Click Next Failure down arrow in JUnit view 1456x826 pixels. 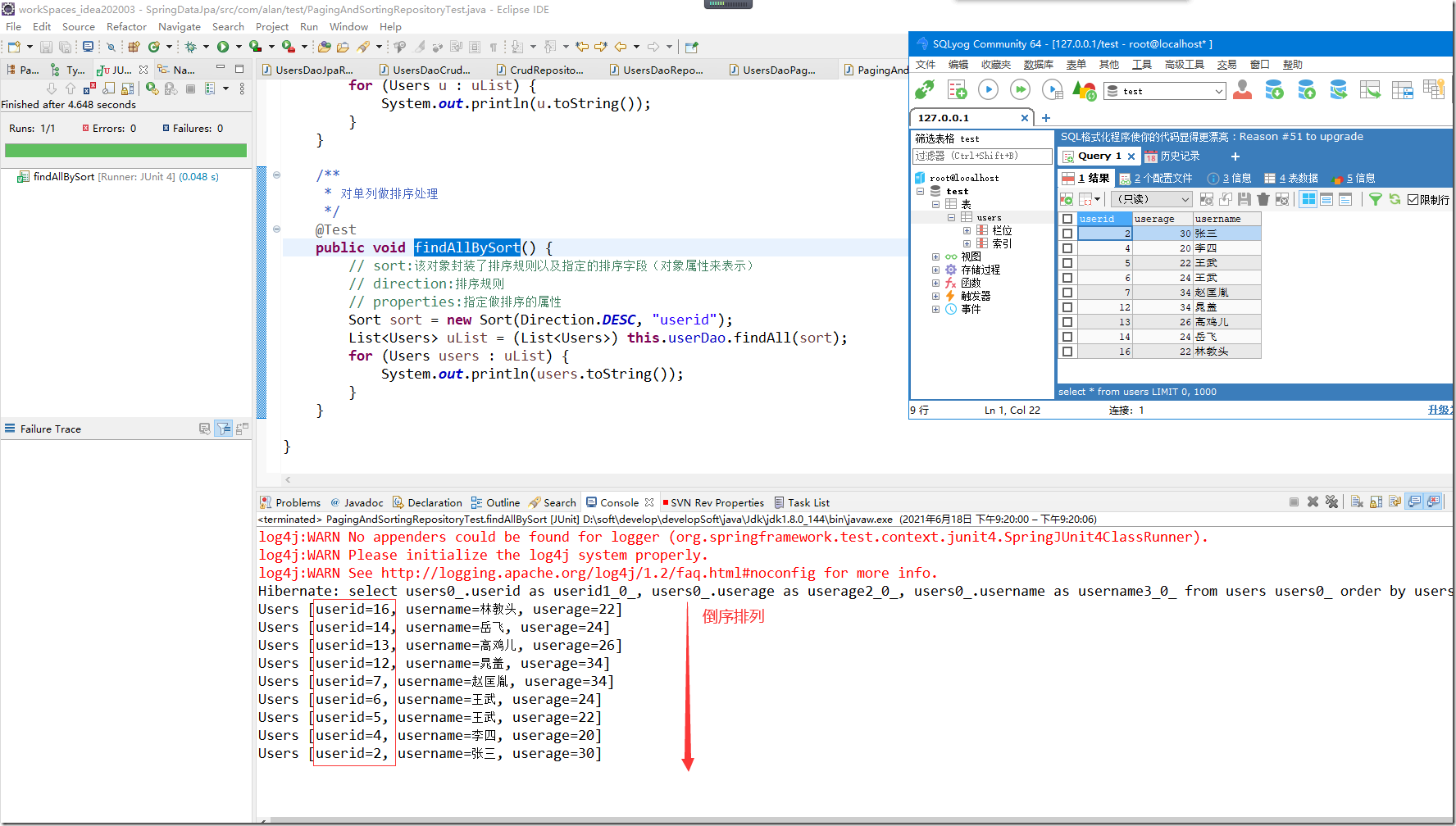[x=52, y=88]
